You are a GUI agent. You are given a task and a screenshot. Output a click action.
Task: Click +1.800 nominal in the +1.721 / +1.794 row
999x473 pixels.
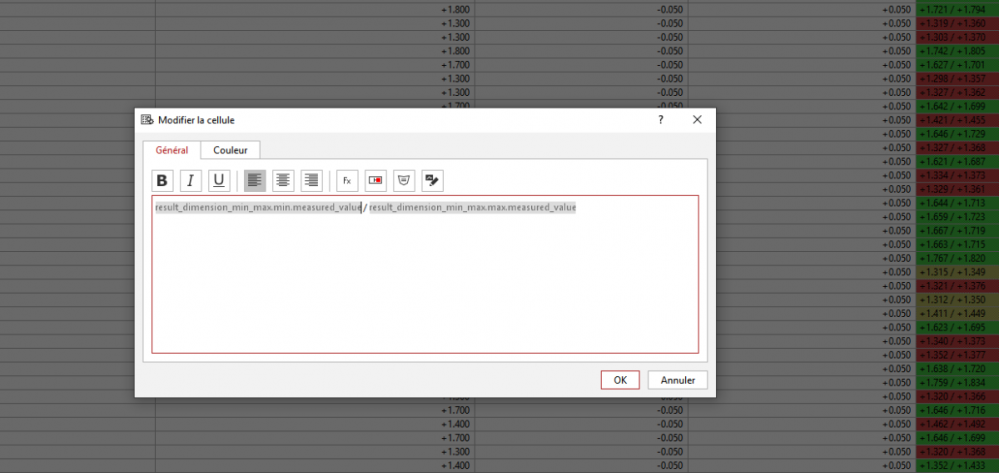point(456,10)
